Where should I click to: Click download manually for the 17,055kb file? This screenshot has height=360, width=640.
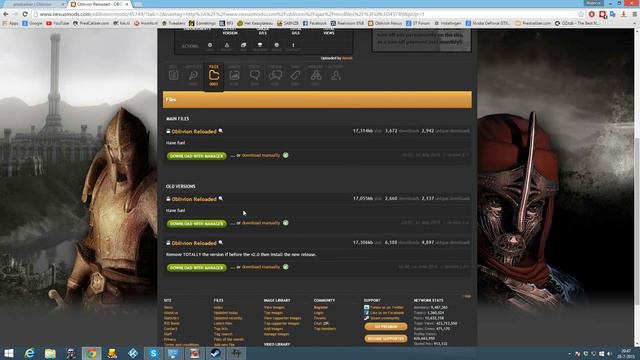[x=261, y=223]
